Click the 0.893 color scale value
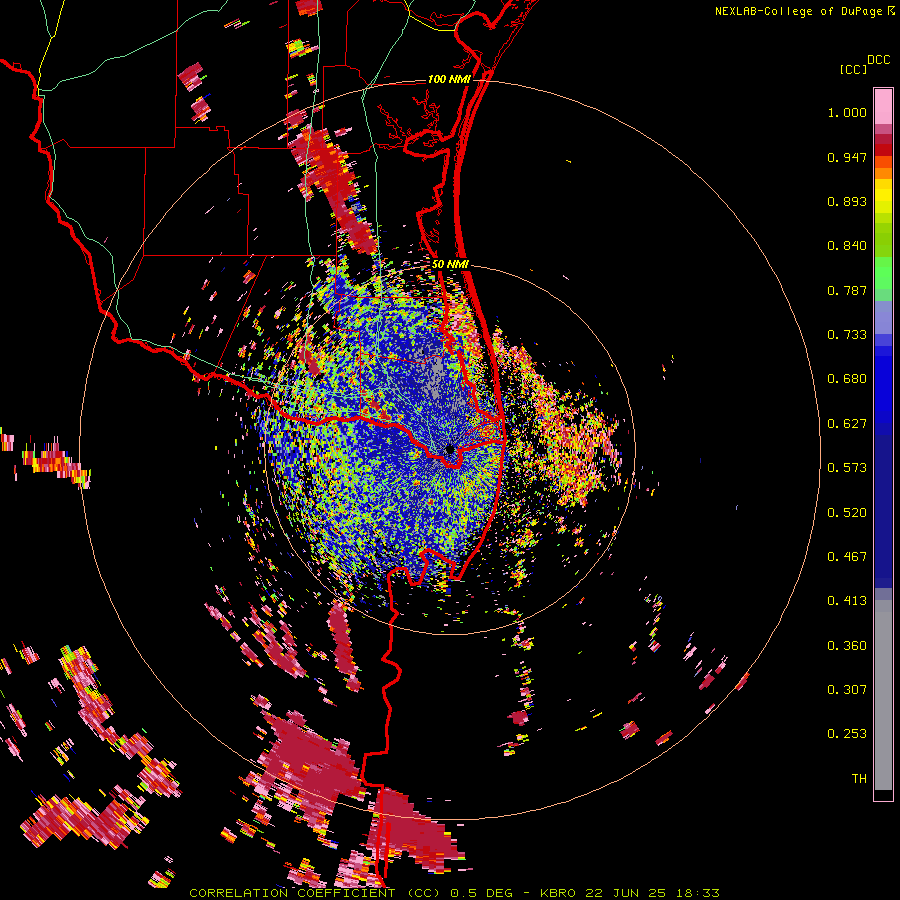Image resolution: width=900 pixels, height=900 pixels. coord(847,201)
